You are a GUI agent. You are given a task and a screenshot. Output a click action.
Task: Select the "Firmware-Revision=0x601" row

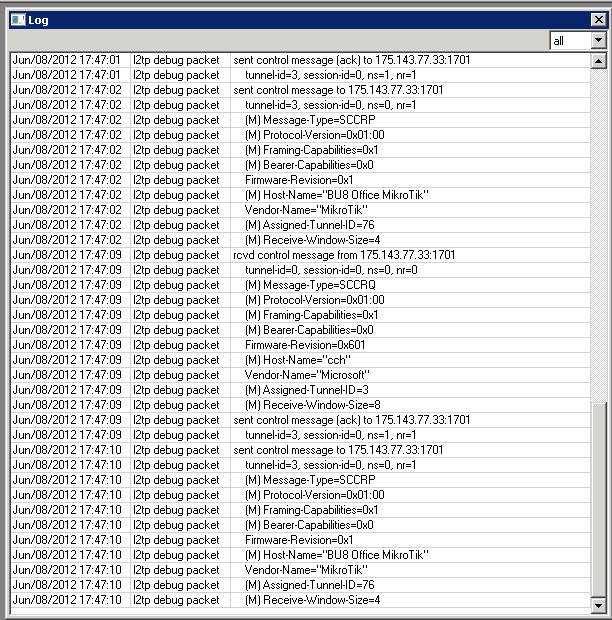300,345
